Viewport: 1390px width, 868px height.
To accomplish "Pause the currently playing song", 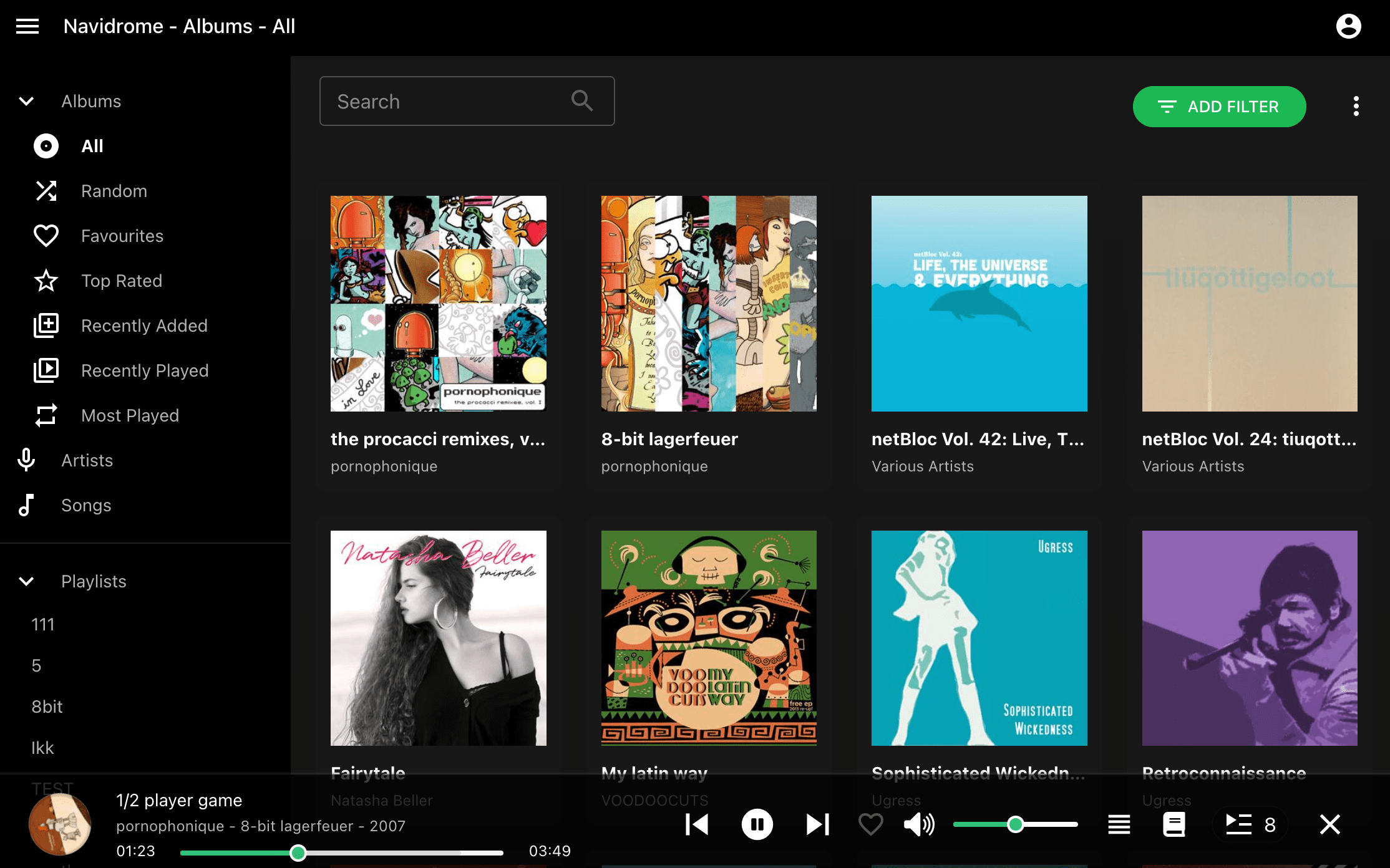I will coord(757,824).
